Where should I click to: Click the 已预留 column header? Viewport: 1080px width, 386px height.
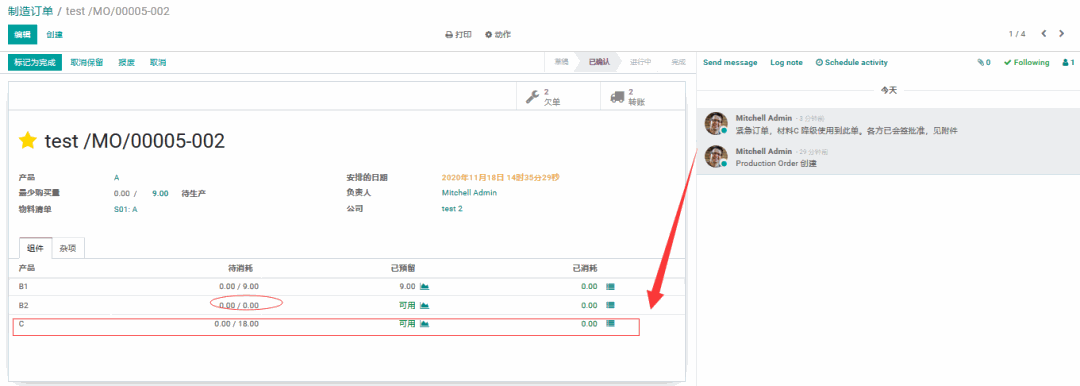[x=402, y=268]
